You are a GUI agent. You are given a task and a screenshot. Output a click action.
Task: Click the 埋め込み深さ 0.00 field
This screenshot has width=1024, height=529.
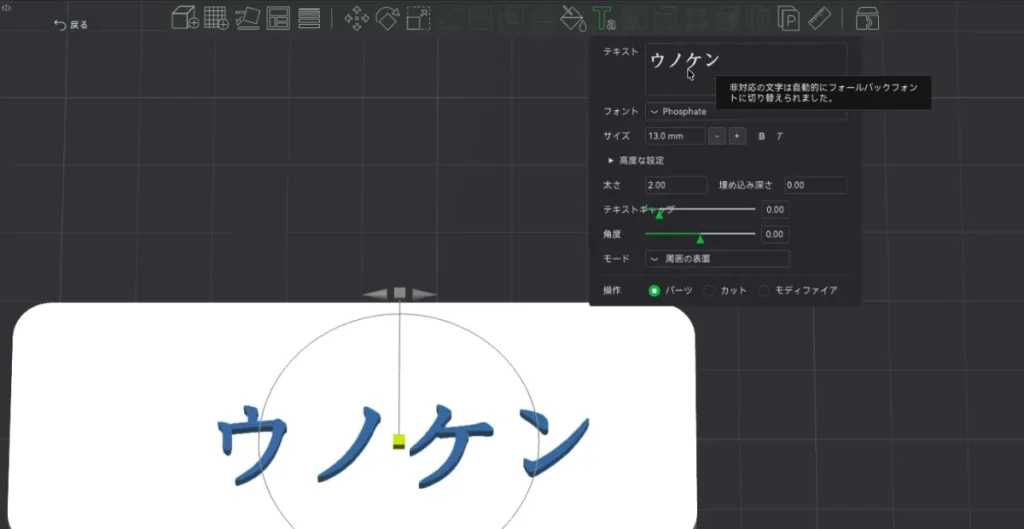[x=815, y=185]
